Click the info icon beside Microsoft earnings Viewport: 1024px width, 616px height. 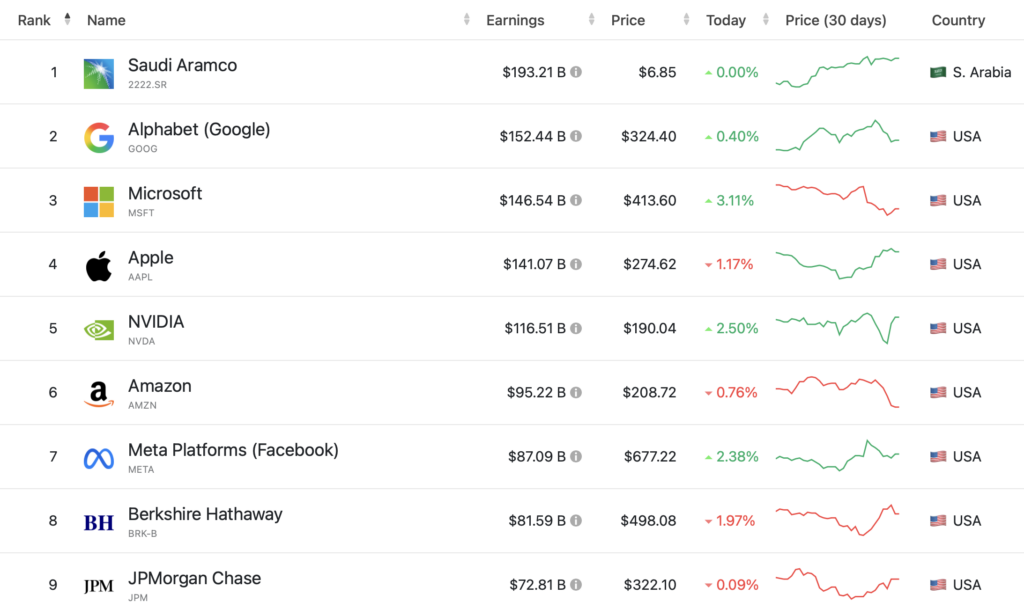click(576, 201)
